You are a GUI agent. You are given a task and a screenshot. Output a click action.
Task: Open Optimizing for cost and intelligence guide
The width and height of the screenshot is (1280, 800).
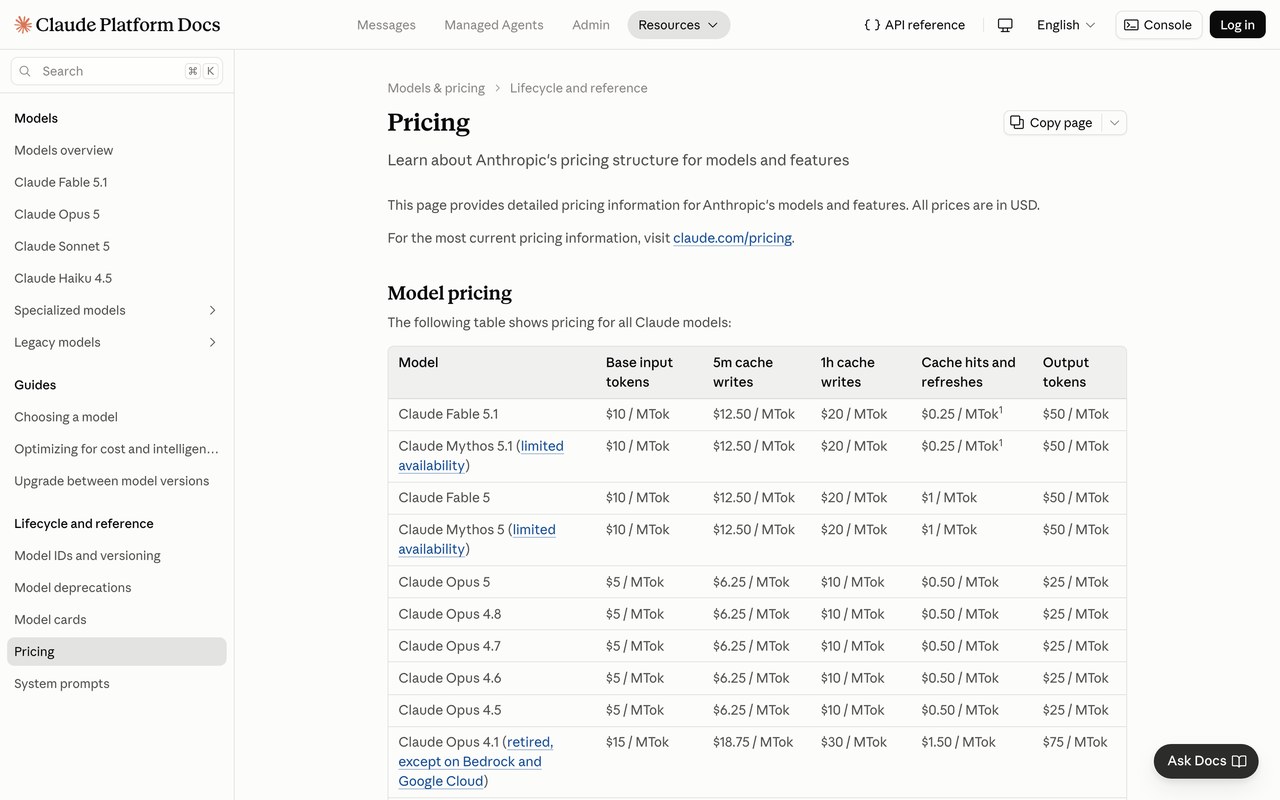[x=116, y=449]
